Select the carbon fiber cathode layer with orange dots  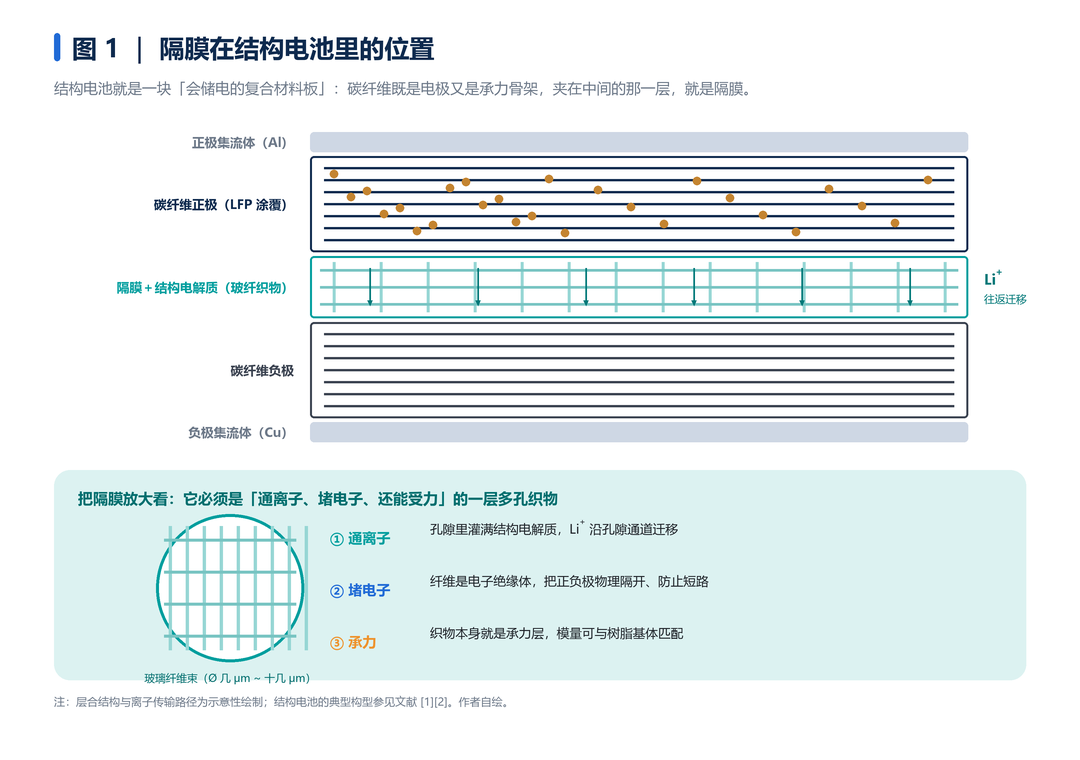click(x=638, y=204)
